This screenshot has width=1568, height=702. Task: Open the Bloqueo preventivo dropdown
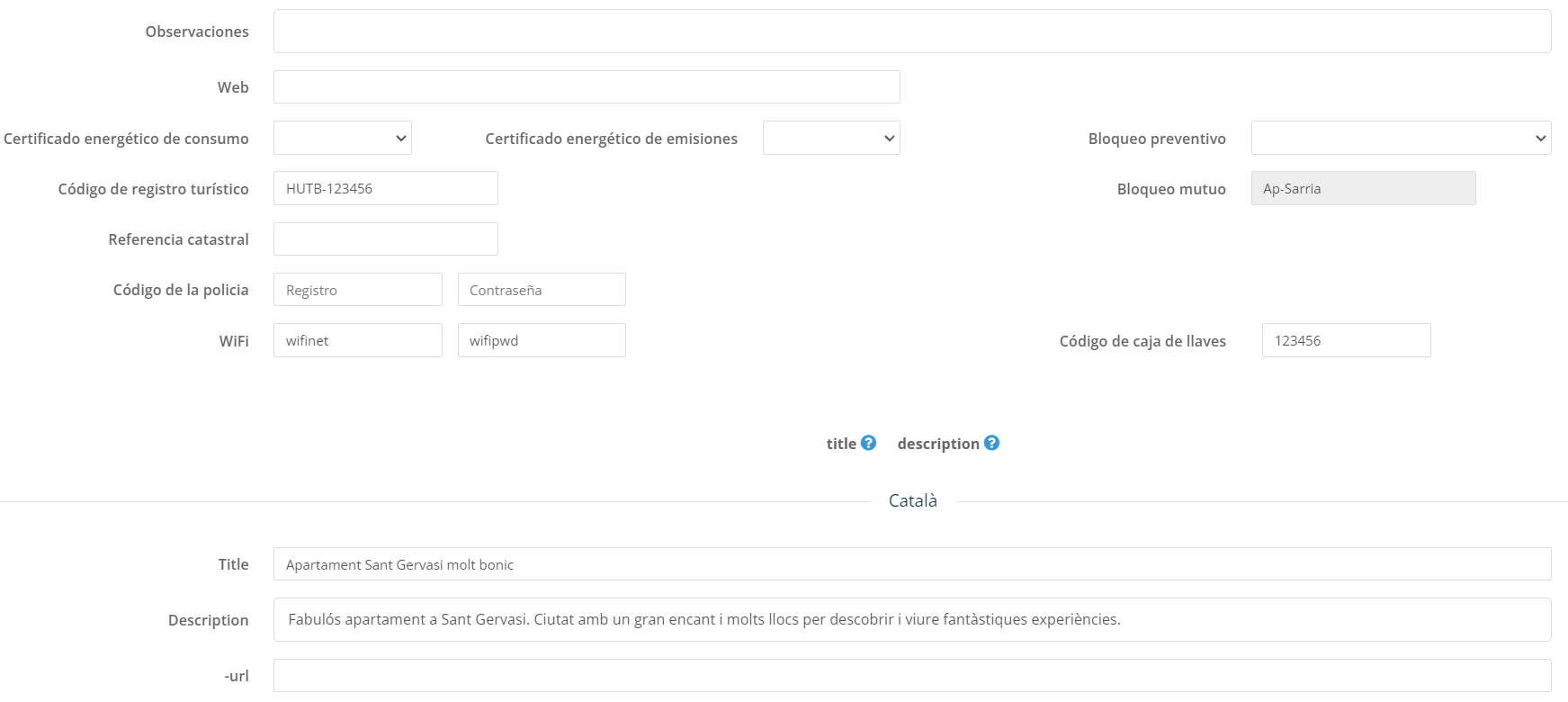pyautogui.click(x=1400, y=138)
